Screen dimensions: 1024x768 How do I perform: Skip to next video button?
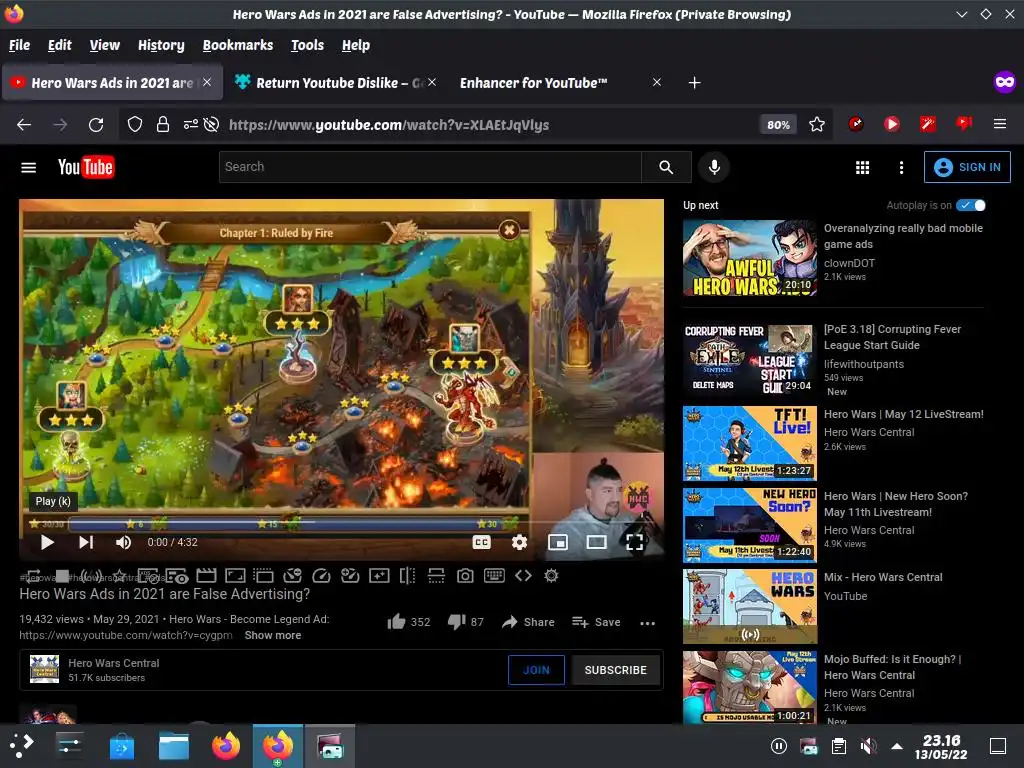(x=86, y=542)
